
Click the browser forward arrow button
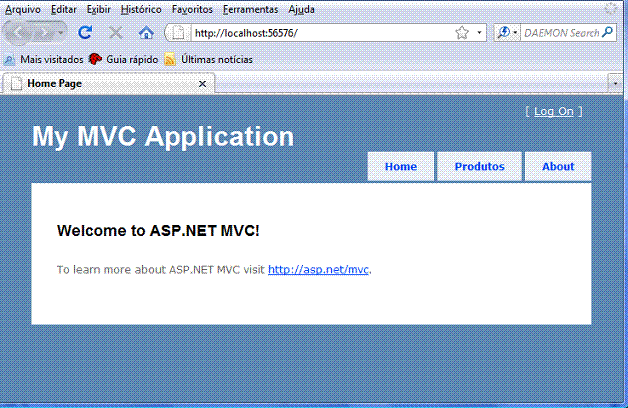point(44,33)
